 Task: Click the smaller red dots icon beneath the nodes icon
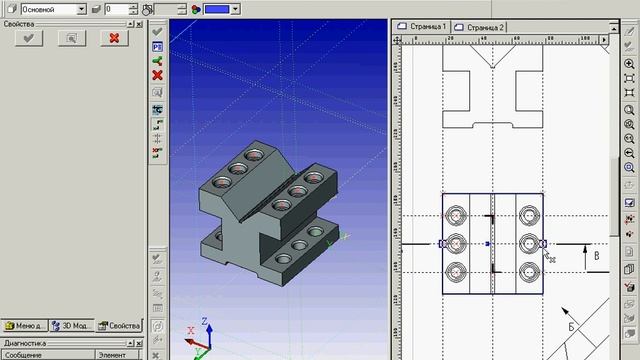(629, 234)
